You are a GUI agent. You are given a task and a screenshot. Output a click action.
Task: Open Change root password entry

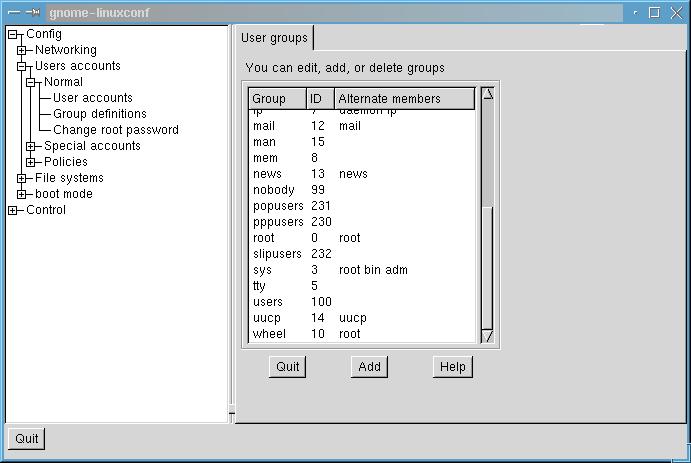click(116, 130)
